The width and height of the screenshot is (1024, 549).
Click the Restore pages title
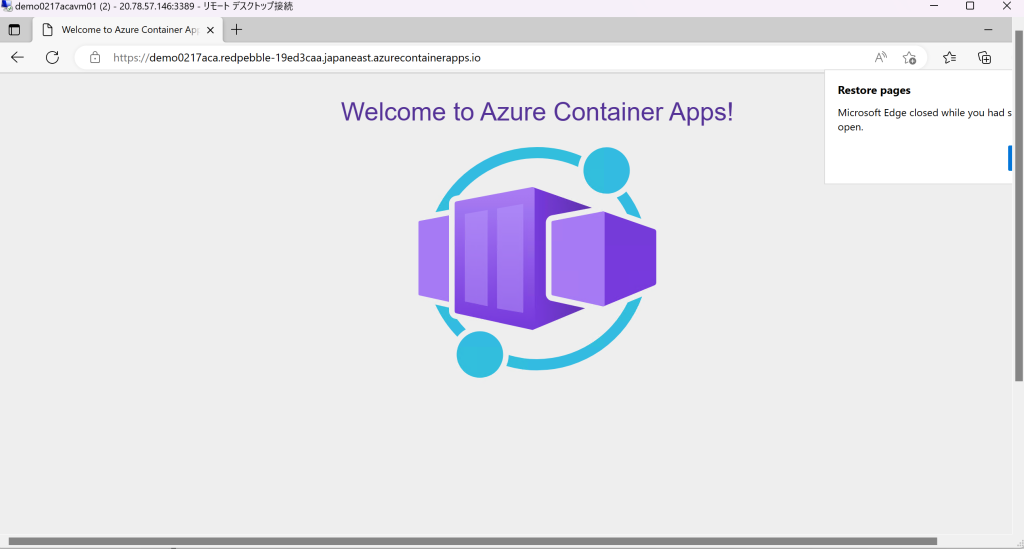coord(874,91)
